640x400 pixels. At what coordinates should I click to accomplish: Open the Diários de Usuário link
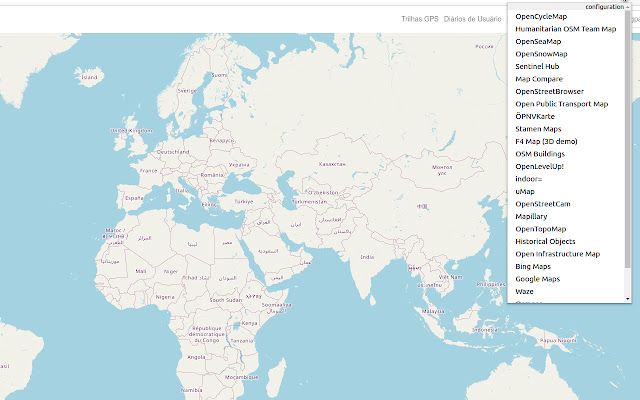pyautogui.click(x=473, y=18)
